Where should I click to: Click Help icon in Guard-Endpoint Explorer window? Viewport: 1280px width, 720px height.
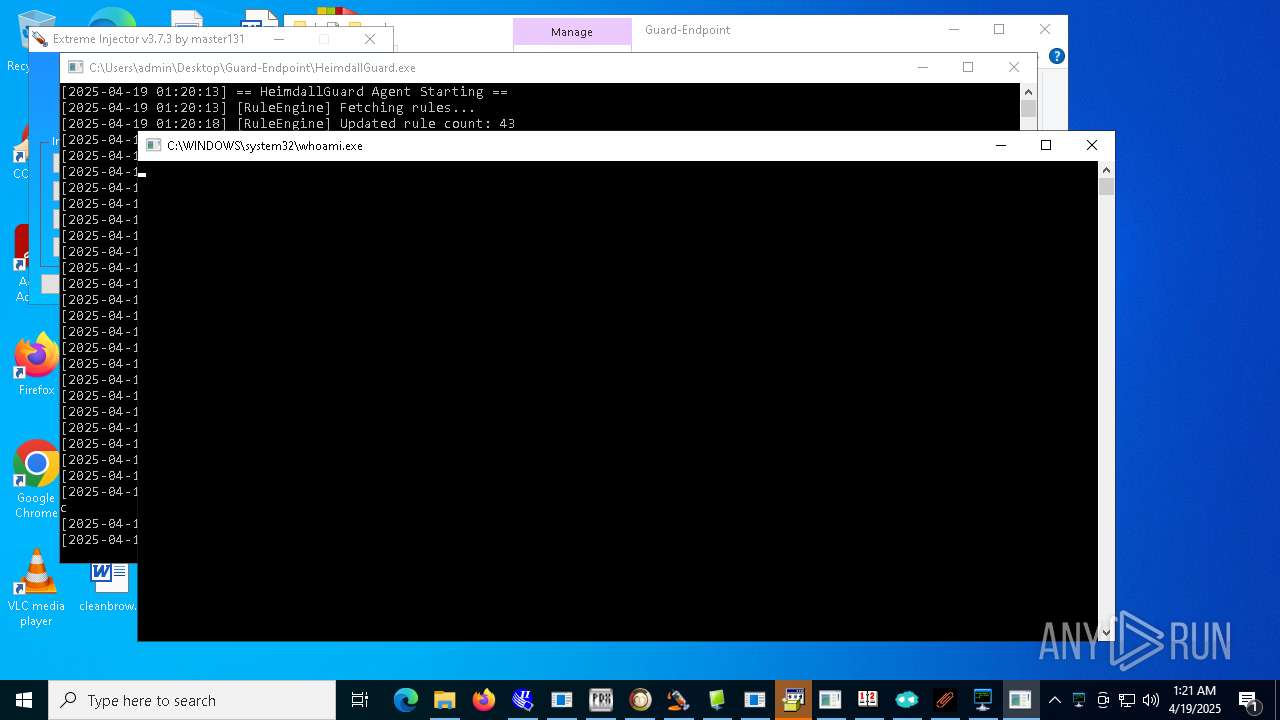pyautogui.click(x=1056, y=56)
